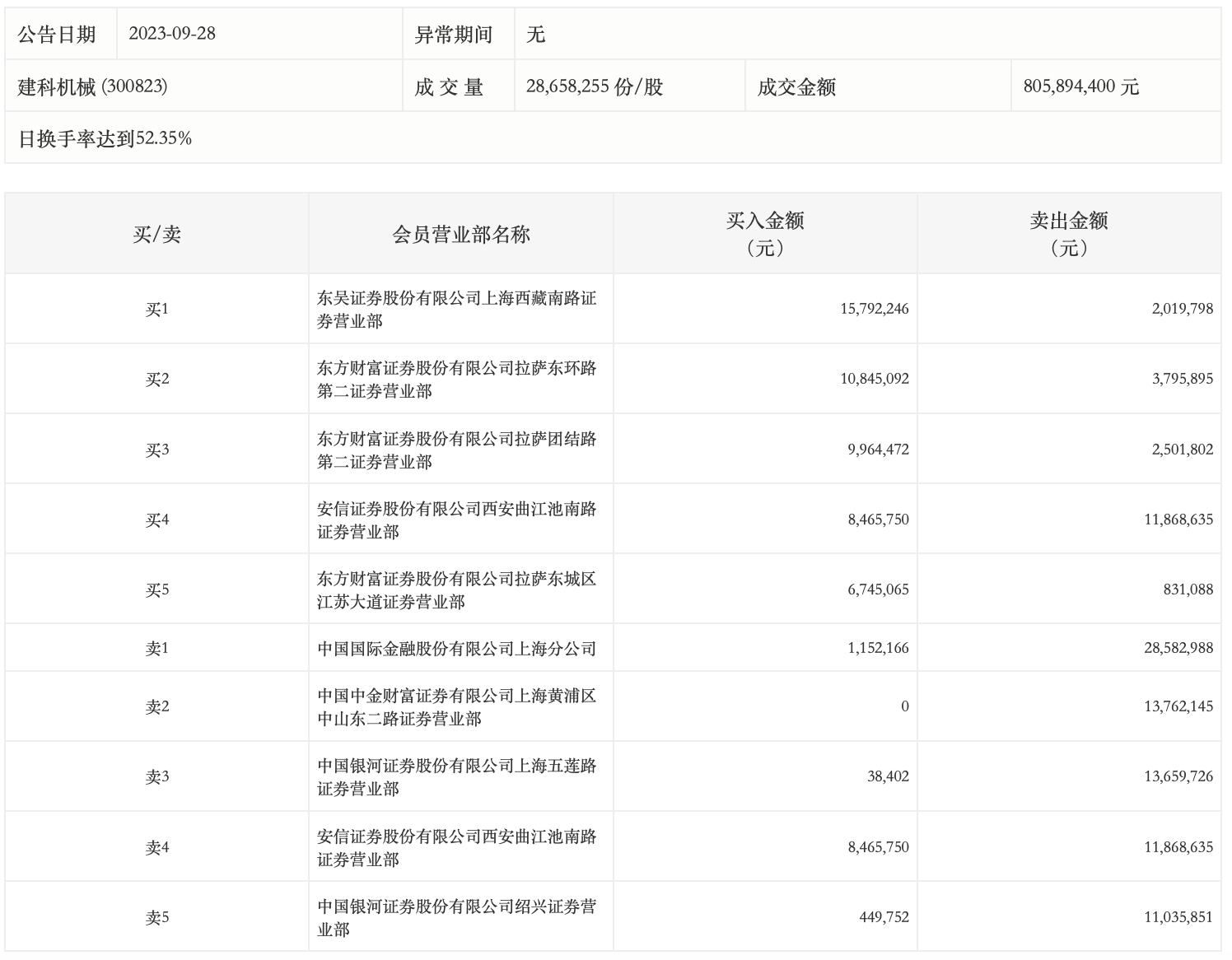Click the 卖5 row label

(x=156, y=917)
